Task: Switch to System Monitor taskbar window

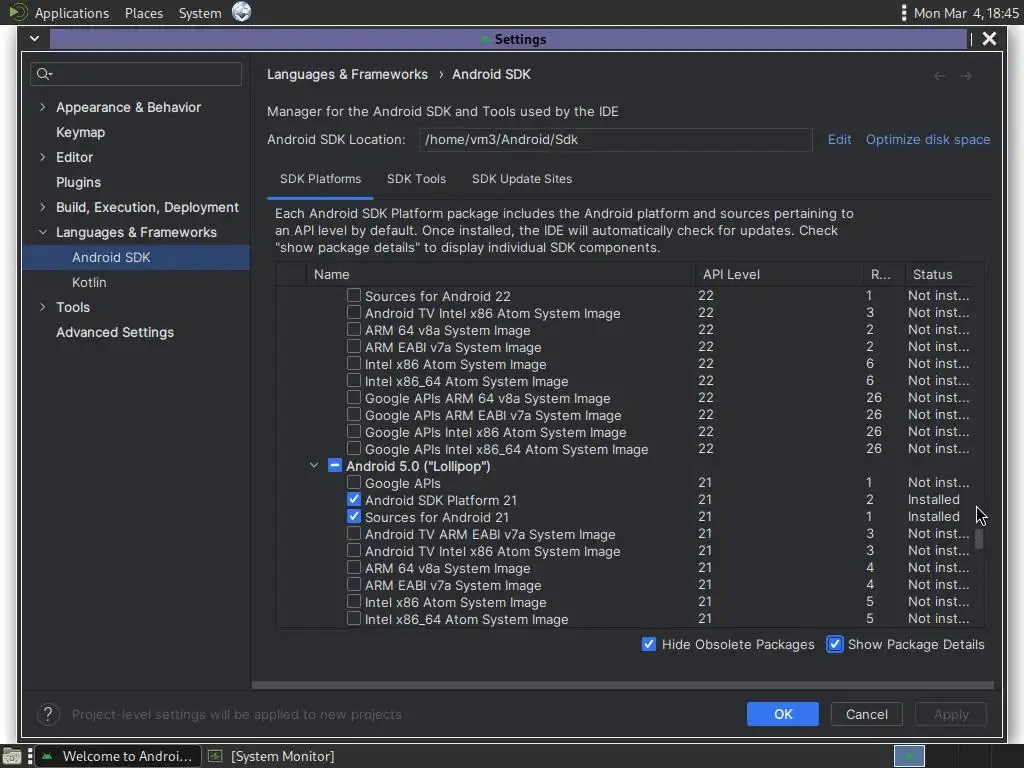Action: (273, 756)
